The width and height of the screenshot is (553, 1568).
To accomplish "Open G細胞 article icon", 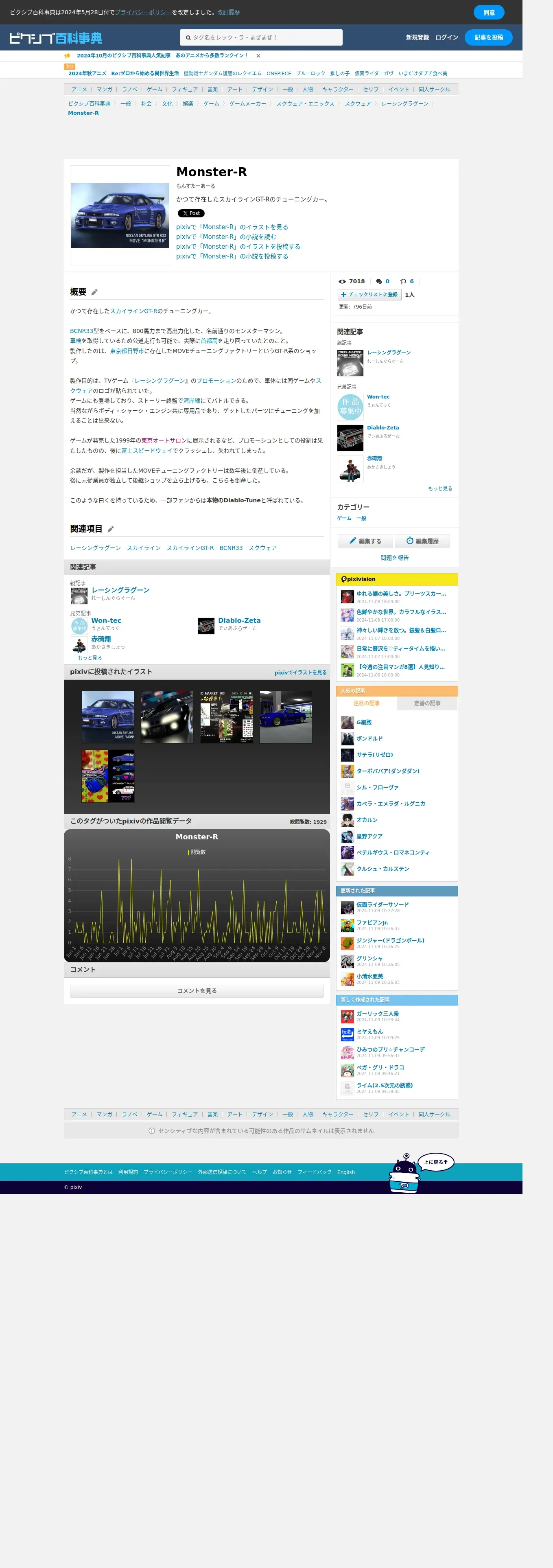I will 348,723.
